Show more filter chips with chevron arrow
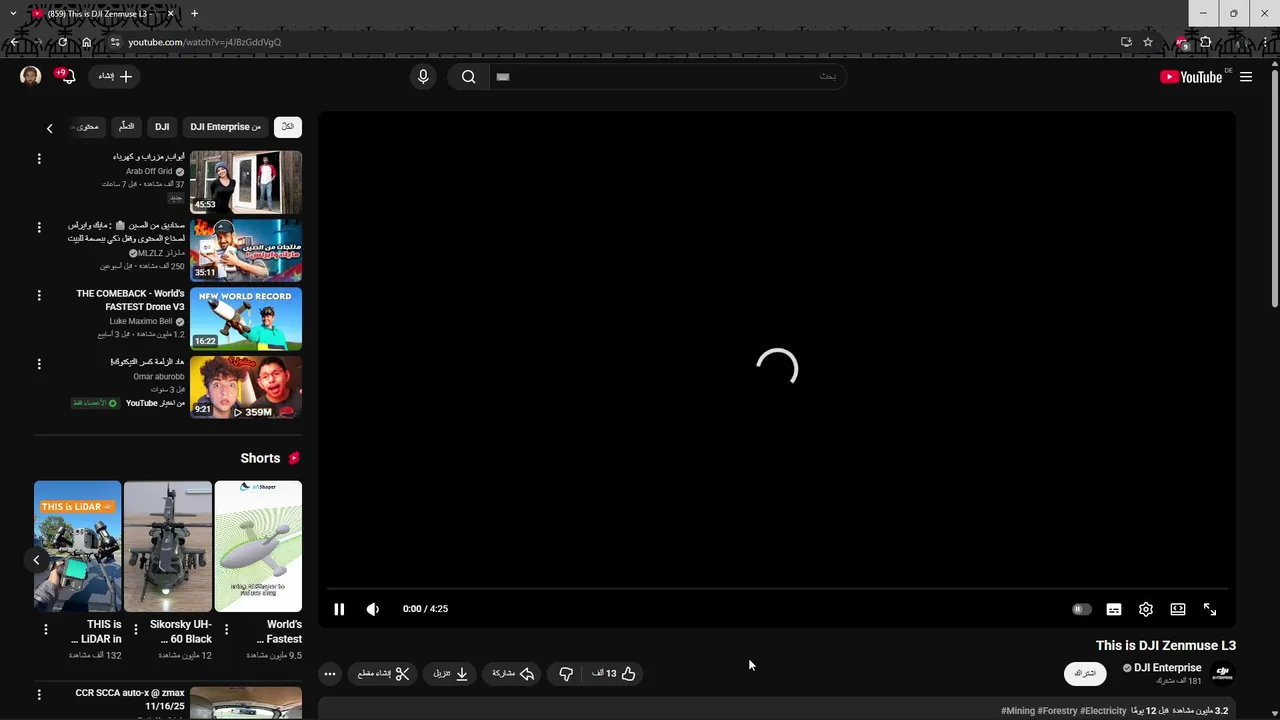This screenshot has height=720, width=1280. tap(49, 128)
